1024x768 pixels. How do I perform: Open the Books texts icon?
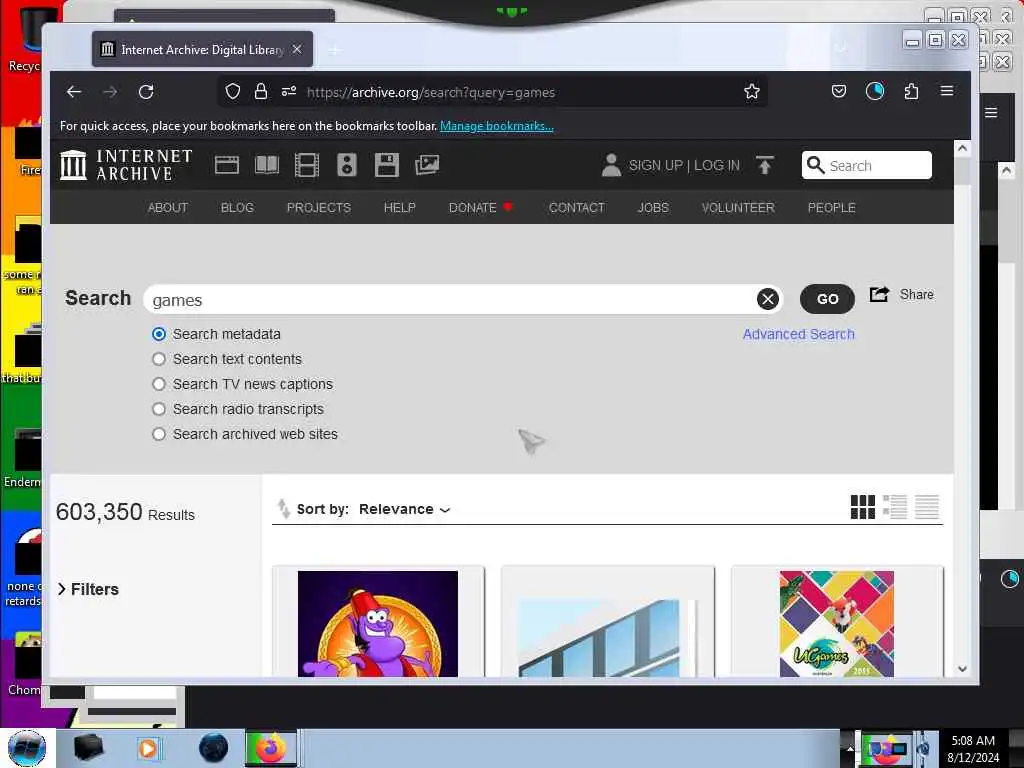266,165
